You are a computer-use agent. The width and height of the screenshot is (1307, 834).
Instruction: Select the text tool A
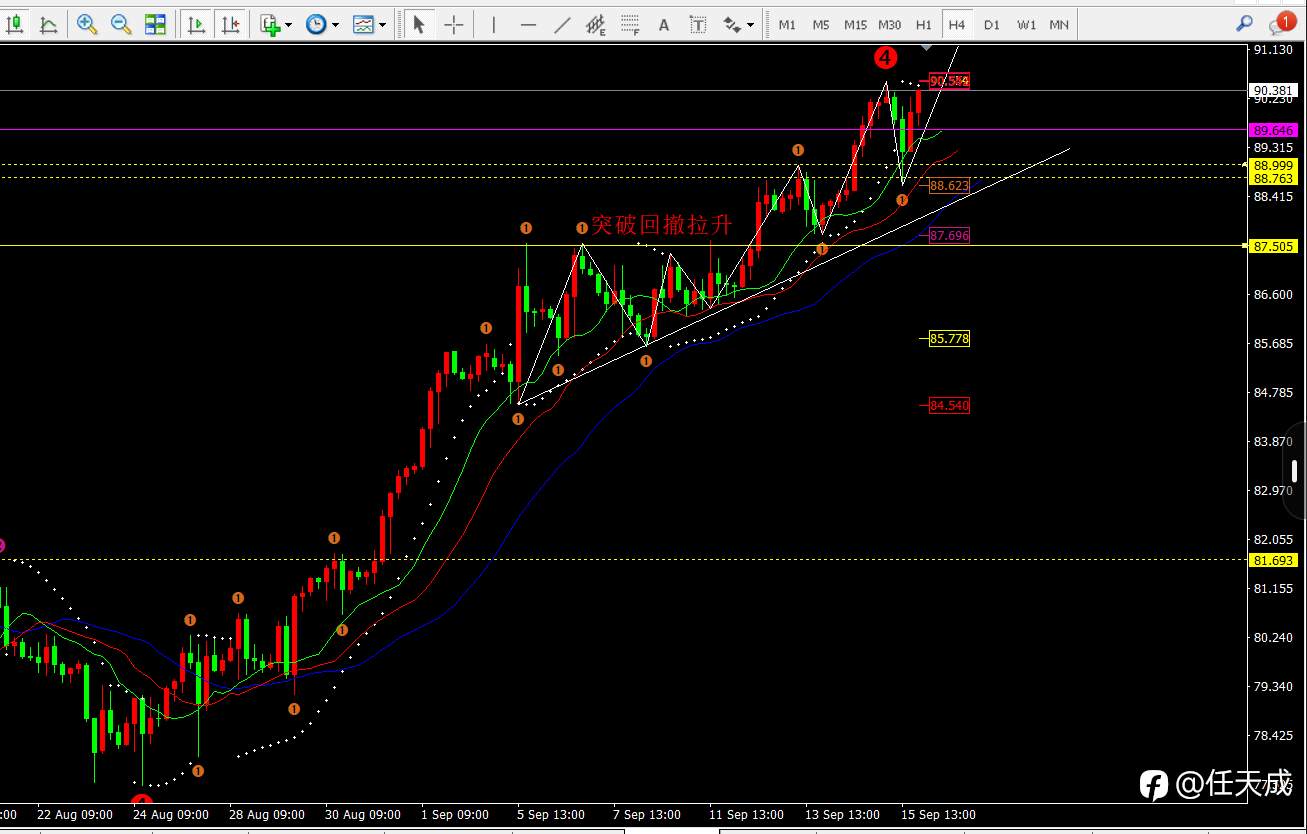pos(663,25)
